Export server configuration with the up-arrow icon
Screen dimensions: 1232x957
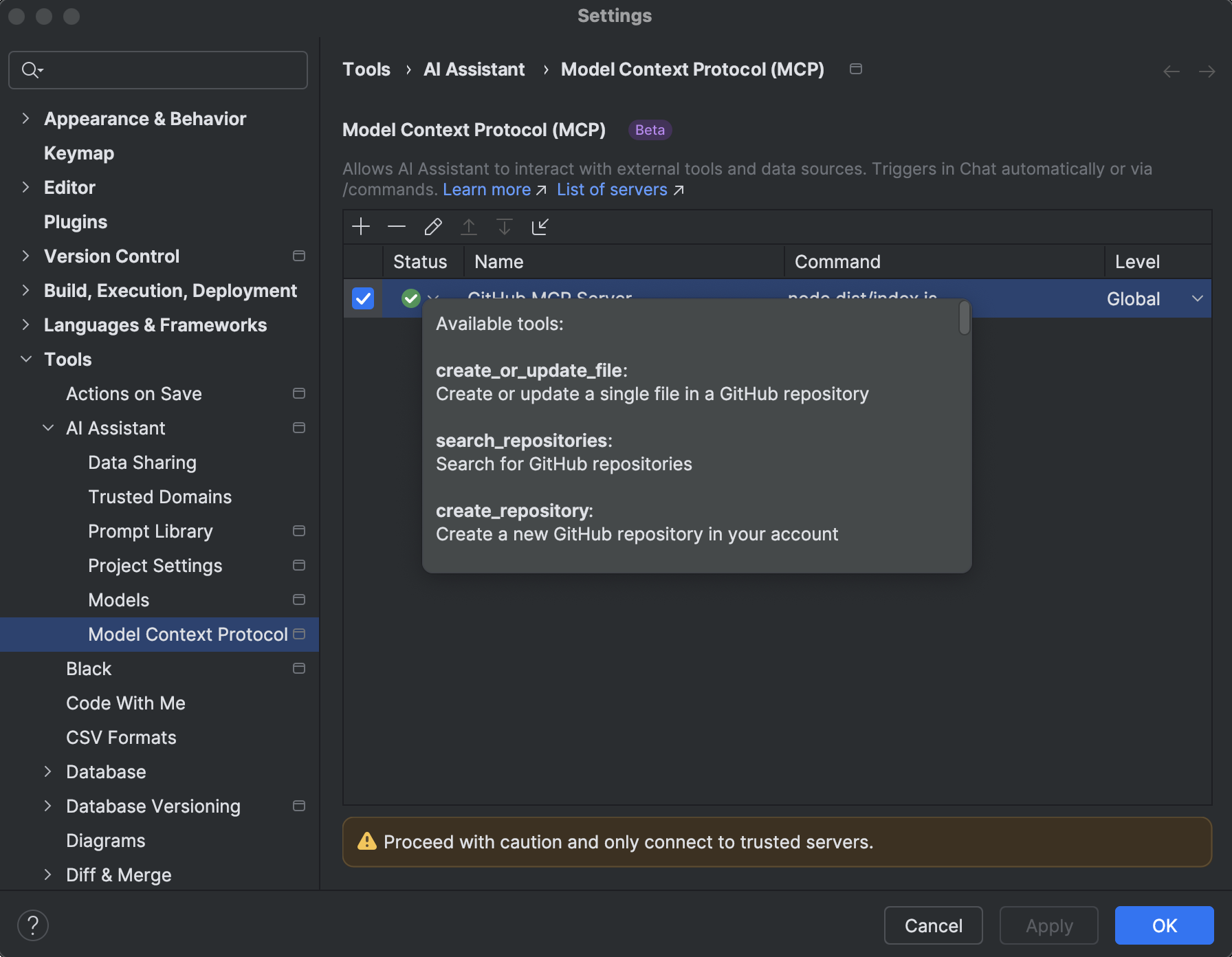(x=469, y=227)
